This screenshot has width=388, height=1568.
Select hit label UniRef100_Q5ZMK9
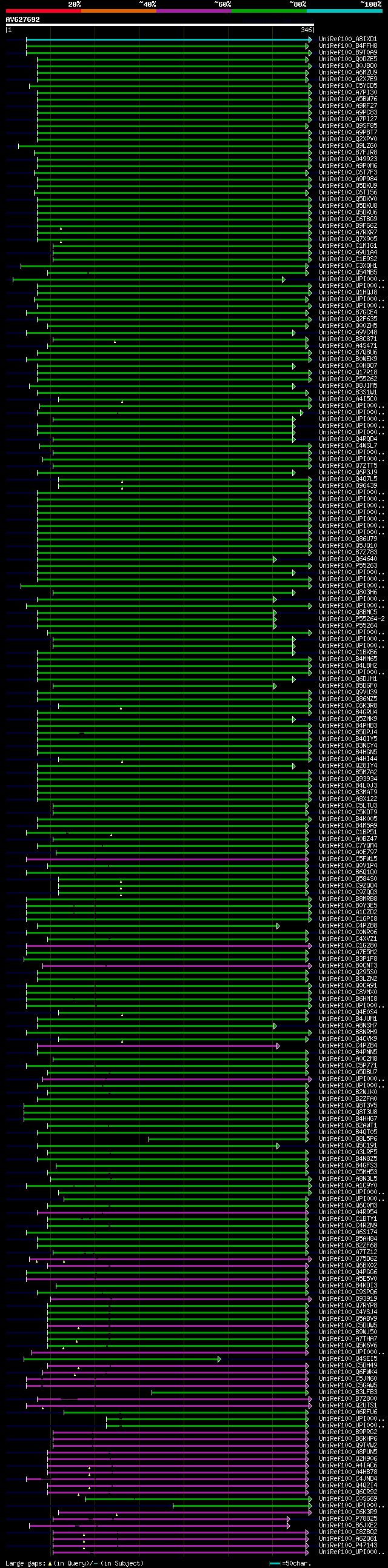click(348, 720)
